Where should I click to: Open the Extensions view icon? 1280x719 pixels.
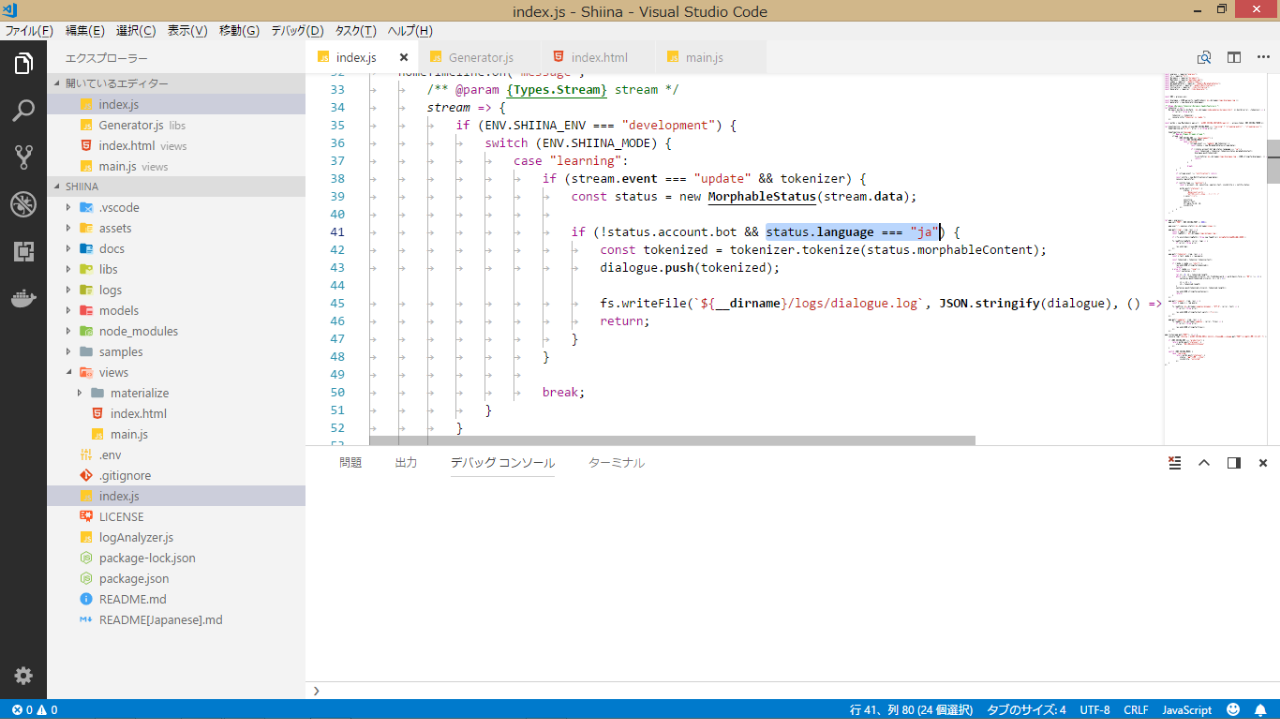(23, 251)
